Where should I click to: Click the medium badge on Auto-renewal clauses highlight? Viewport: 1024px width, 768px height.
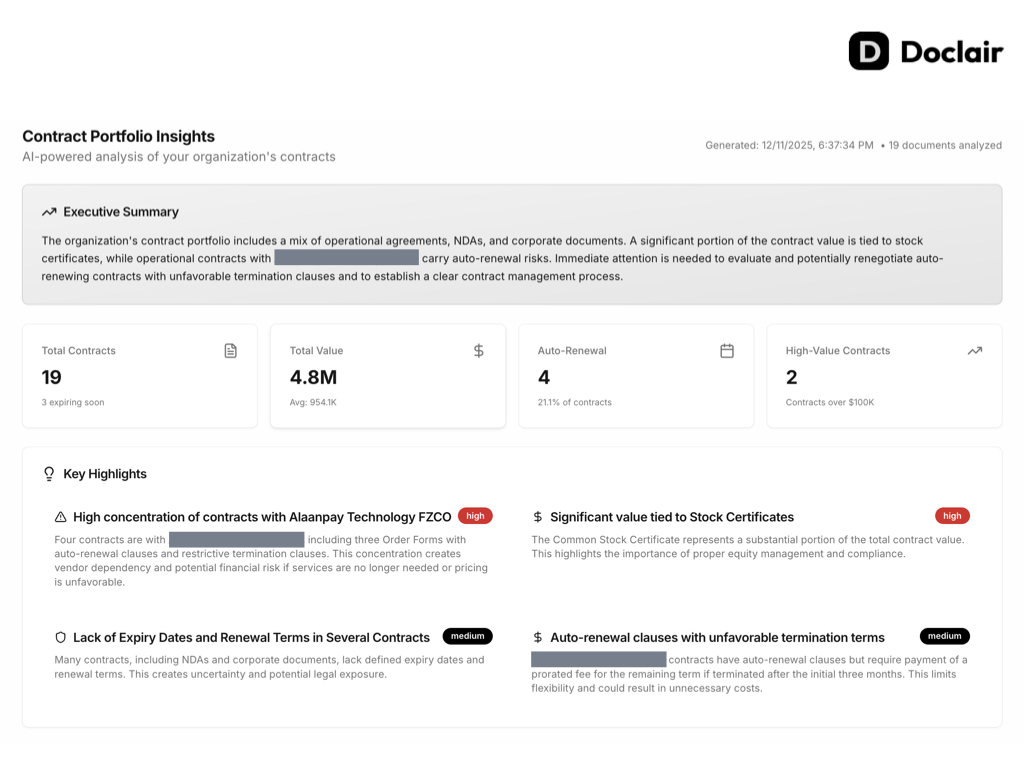(944, 636)
